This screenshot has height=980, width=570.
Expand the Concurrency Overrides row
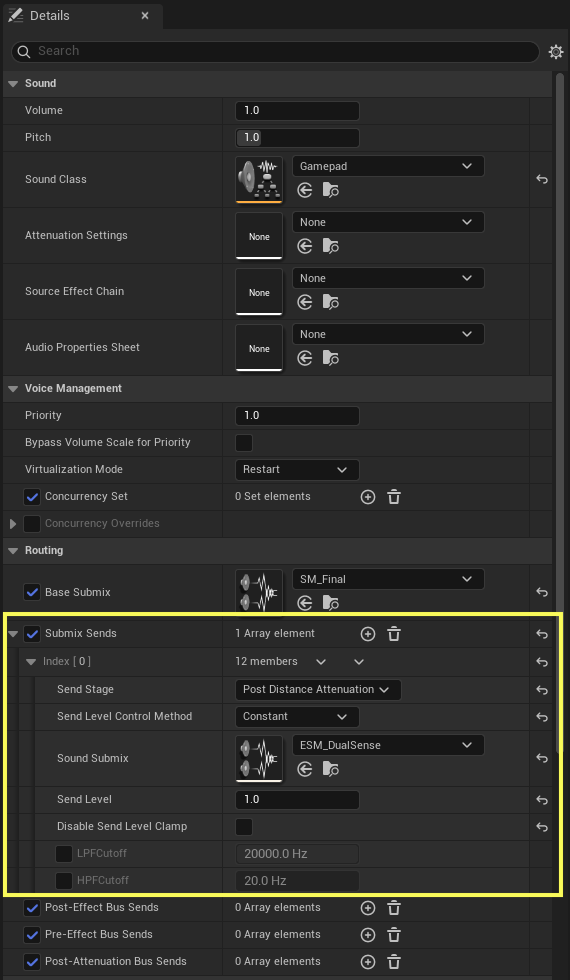pyautogui.click(x=13, y=524)
